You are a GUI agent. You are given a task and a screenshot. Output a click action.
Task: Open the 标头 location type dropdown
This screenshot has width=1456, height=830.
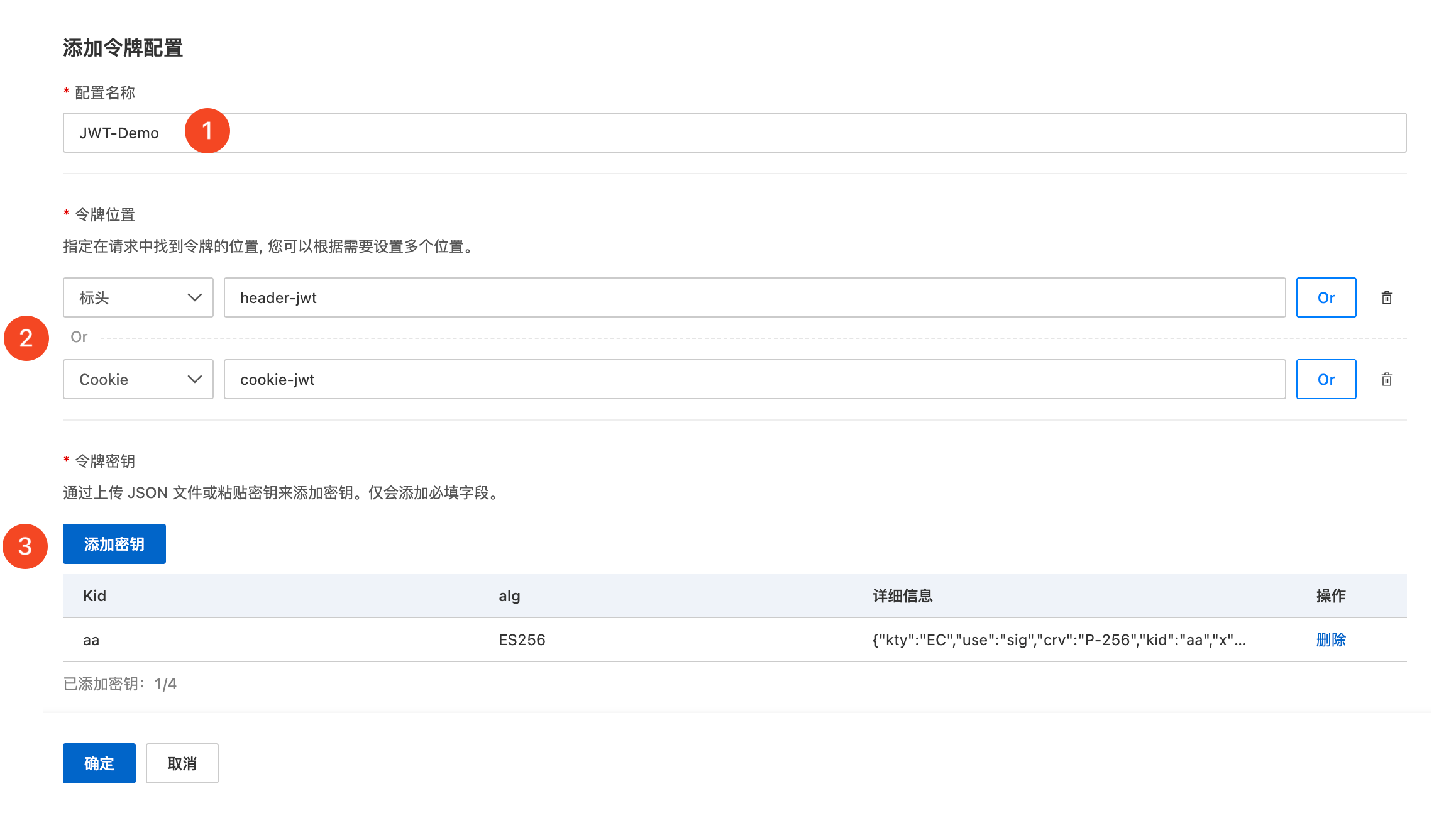point(138,297)
